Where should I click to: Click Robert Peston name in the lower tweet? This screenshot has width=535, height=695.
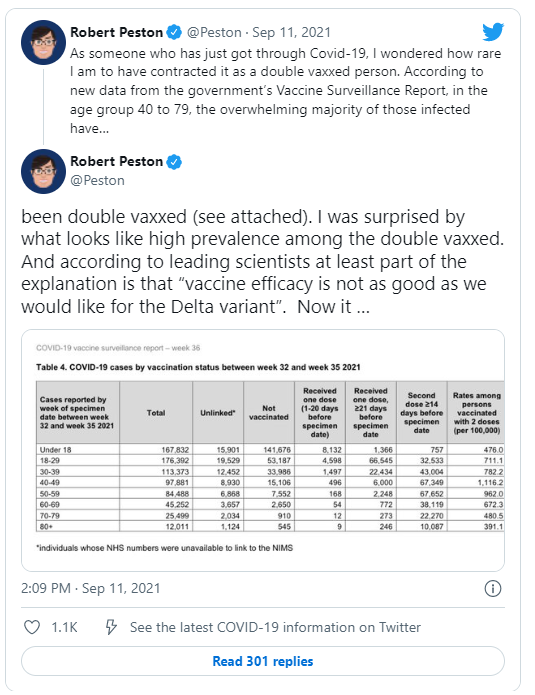click(x=117, y=161)
